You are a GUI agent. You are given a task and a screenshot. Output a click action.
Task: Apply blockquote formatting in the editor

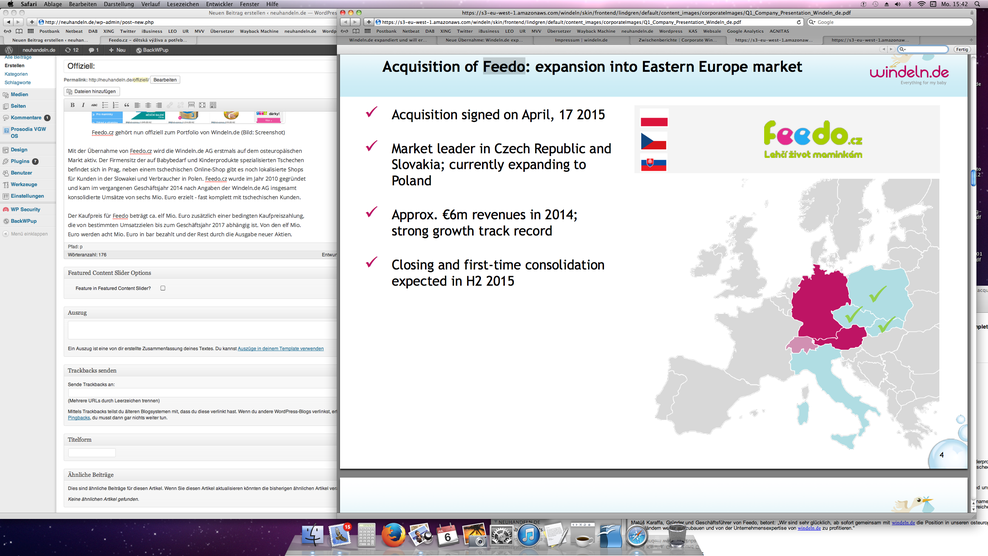(x=127, y=105)
